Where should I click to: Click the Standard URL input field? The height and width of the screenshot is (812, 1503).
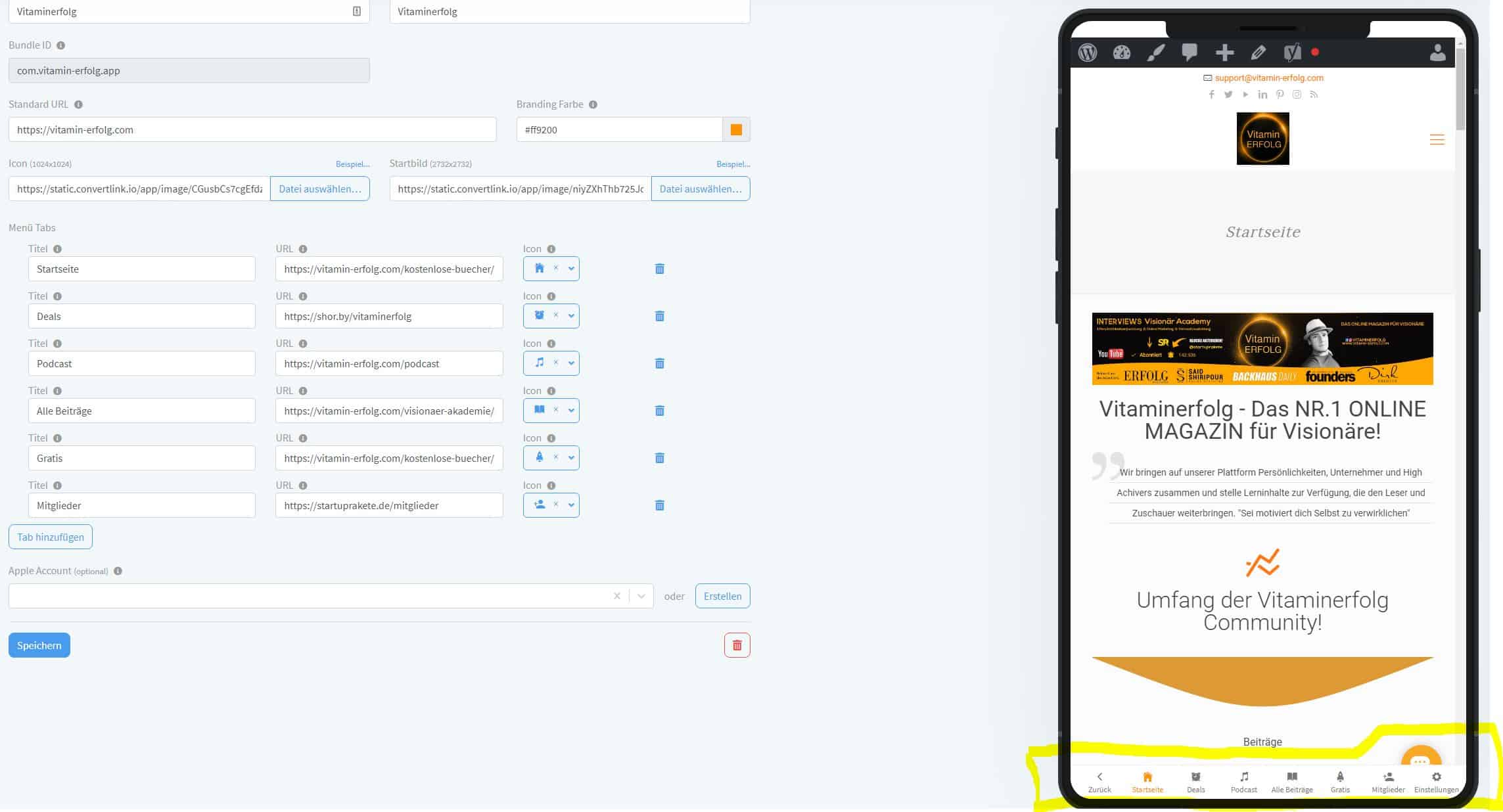tap(252, 129)
